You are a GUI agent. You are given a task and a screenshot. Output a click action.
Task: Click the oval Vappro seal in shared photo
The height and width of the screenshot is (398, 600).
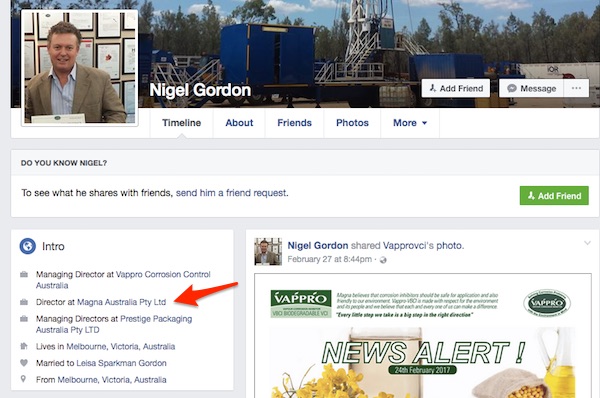547,303
